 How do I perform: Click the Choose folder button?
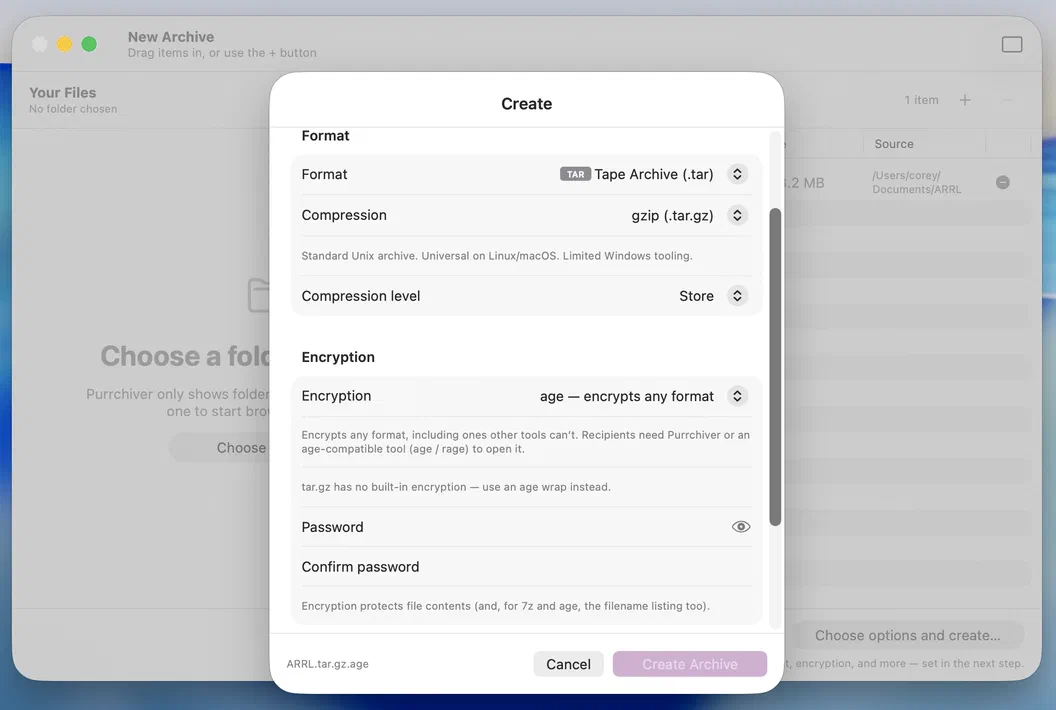223,448
